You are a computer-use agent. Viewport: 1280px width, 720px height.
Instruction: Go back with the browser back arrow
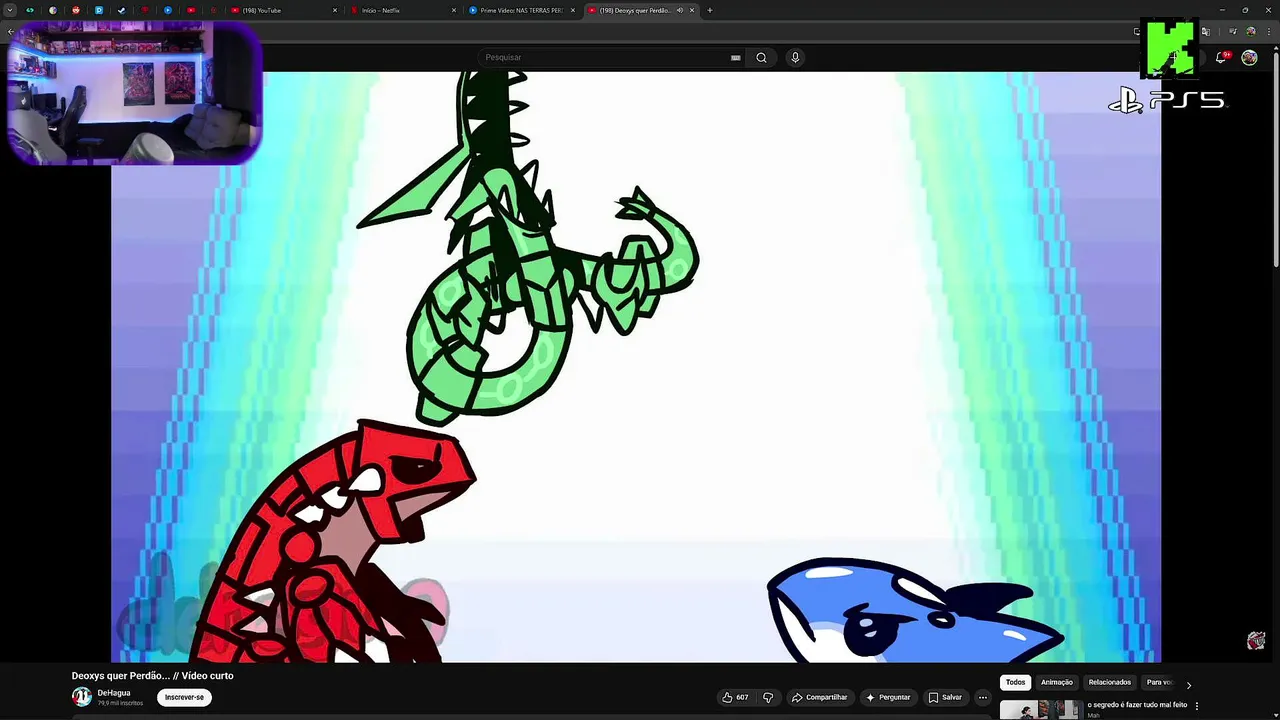pyautogui.click(x=10, y=32)
